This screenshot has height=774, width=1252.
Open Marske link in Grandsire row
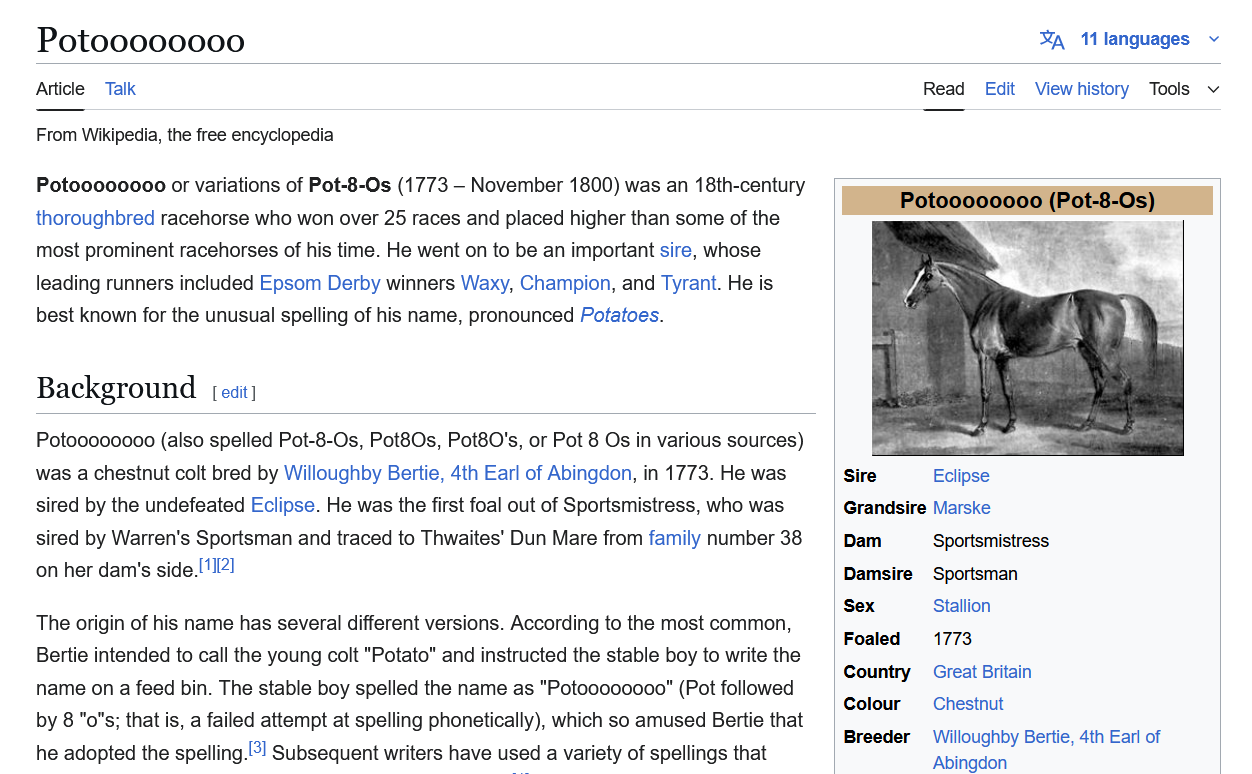pyautogui.click(x=962, y=508)
